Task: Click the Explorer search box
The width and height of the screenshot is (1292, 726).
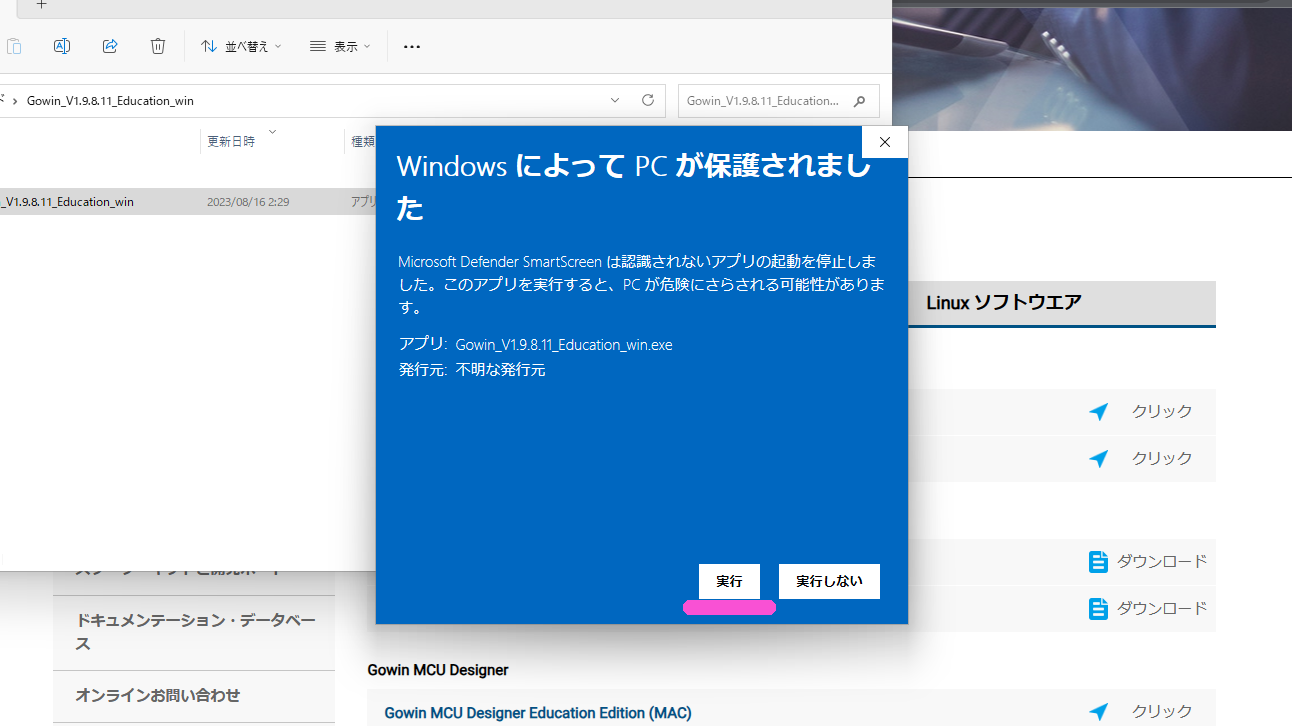Action: (x=779, y=101)
